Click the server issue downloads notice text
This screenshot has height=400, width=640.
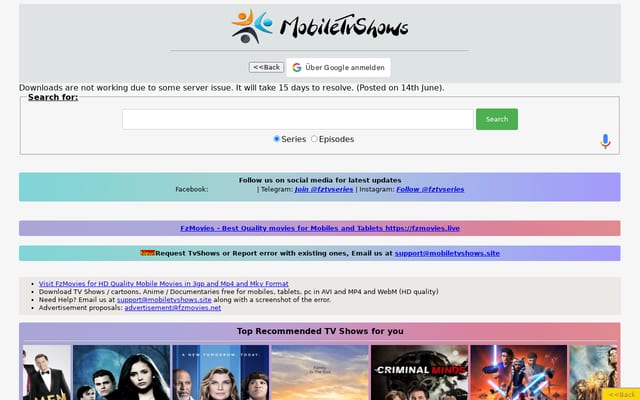click(231, 88)
